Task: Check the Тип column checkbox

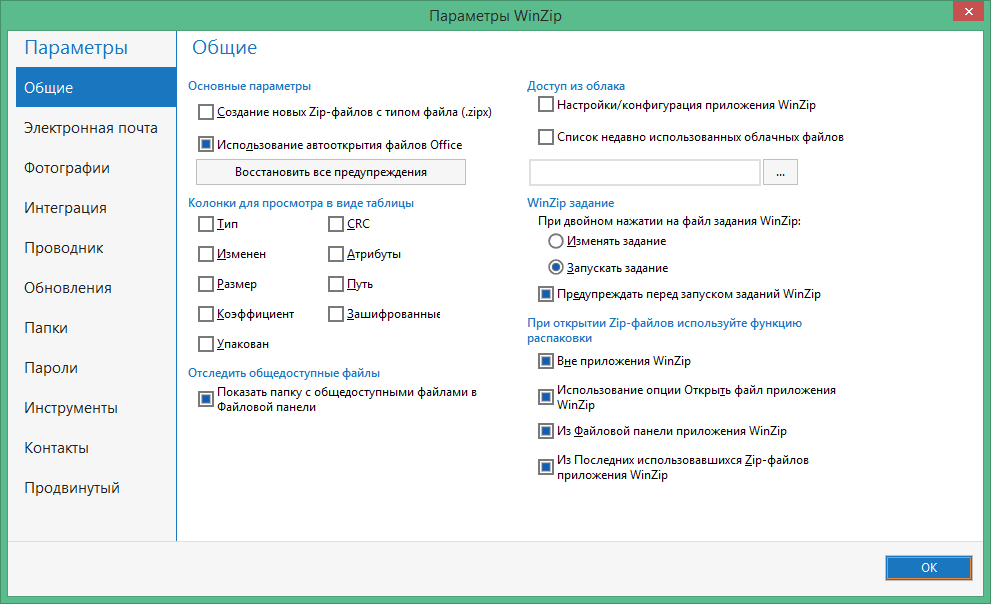Action: pos(206,224)
